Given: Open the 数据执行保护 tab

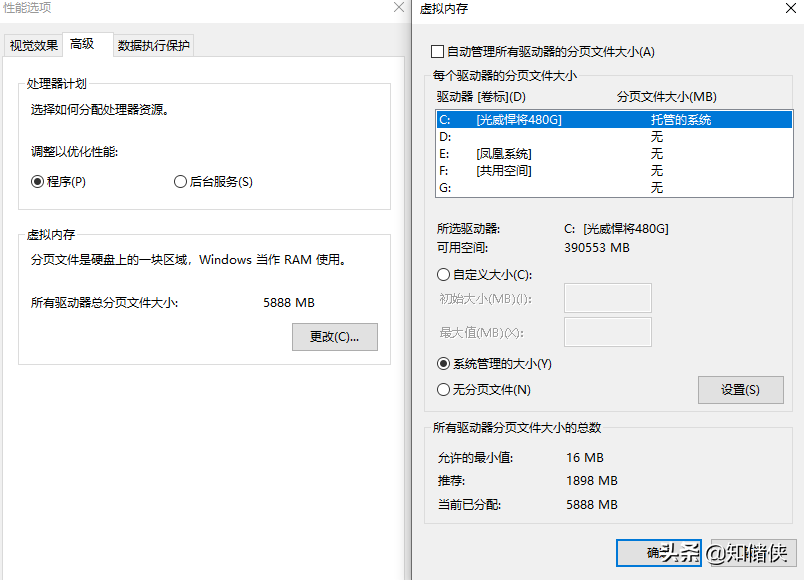Looking at the screenshot, I should click(153, 45).
